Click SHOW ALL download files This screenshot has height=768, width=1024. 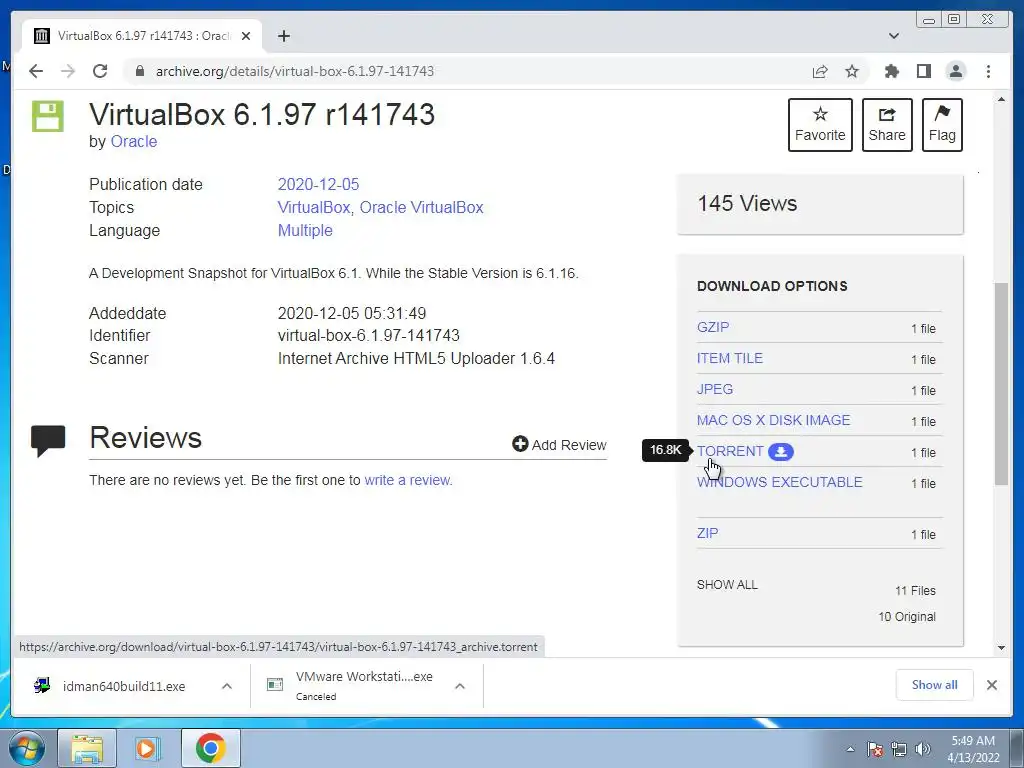click(x=727, y=584)
